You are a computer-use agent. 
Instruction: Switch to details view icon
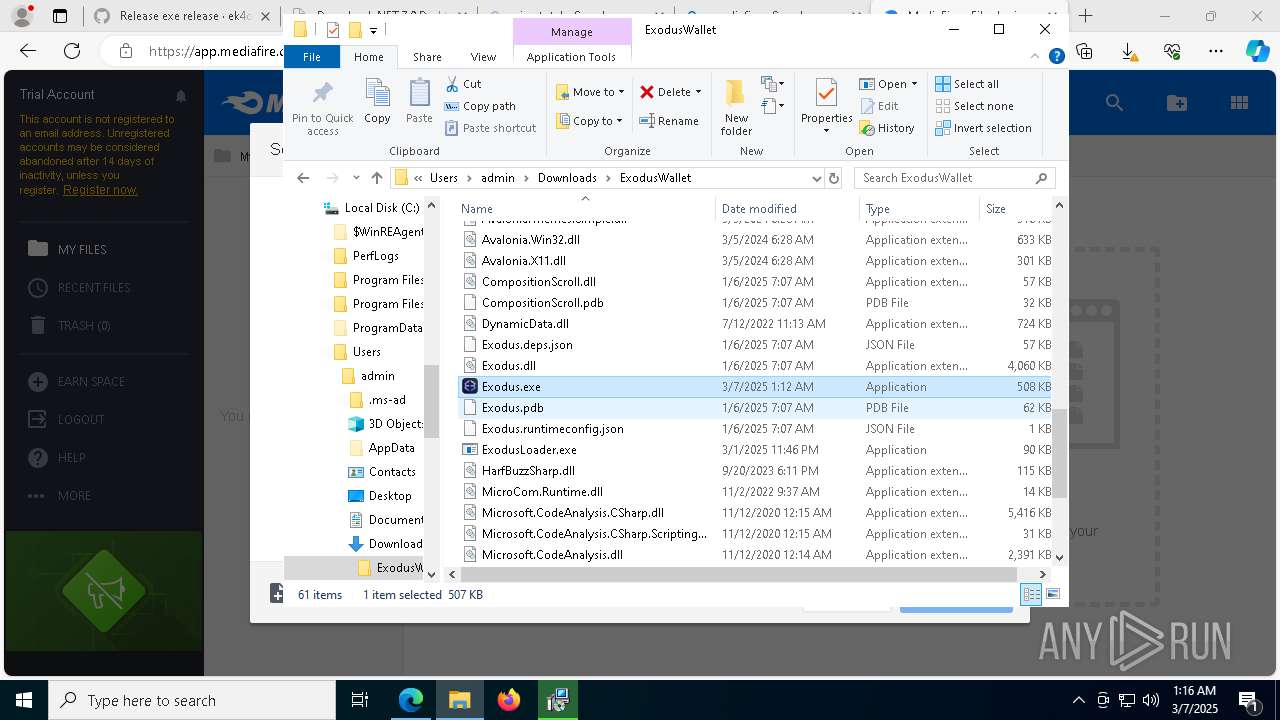(x=1031, y=594)
